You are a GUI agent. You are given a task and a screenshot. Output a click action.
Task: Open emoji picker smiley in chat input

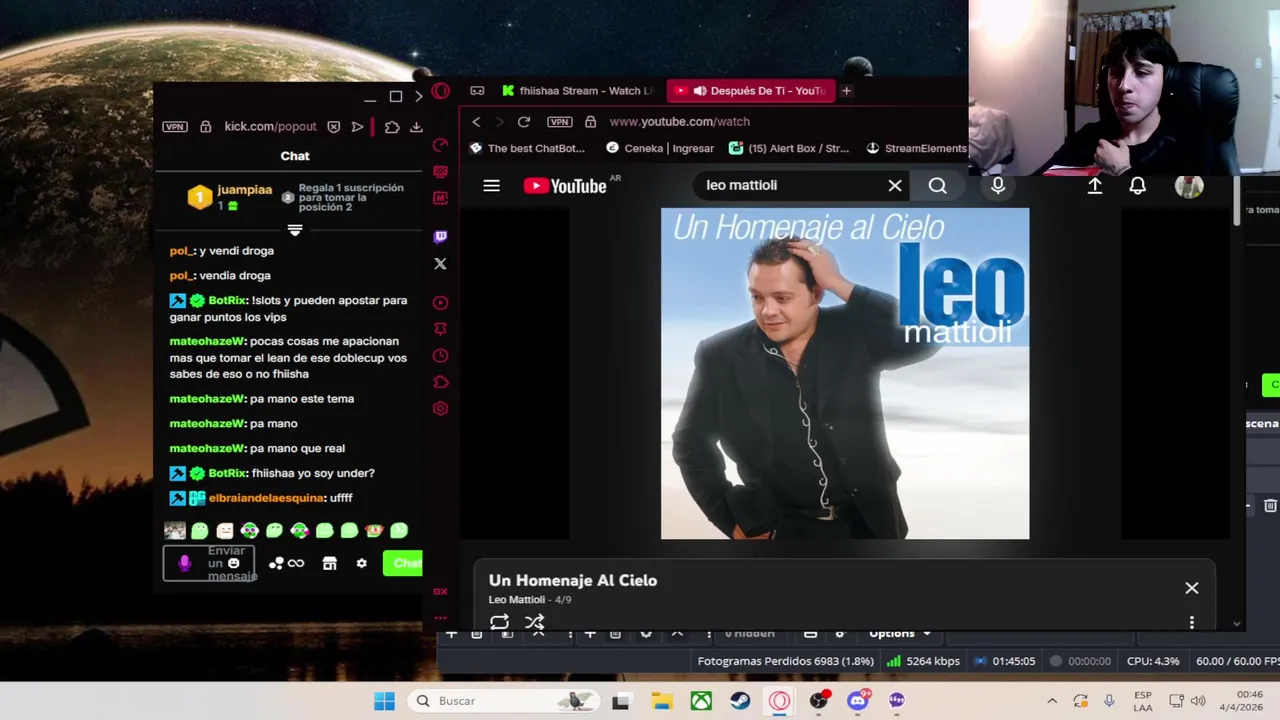[x=234, y=563]
